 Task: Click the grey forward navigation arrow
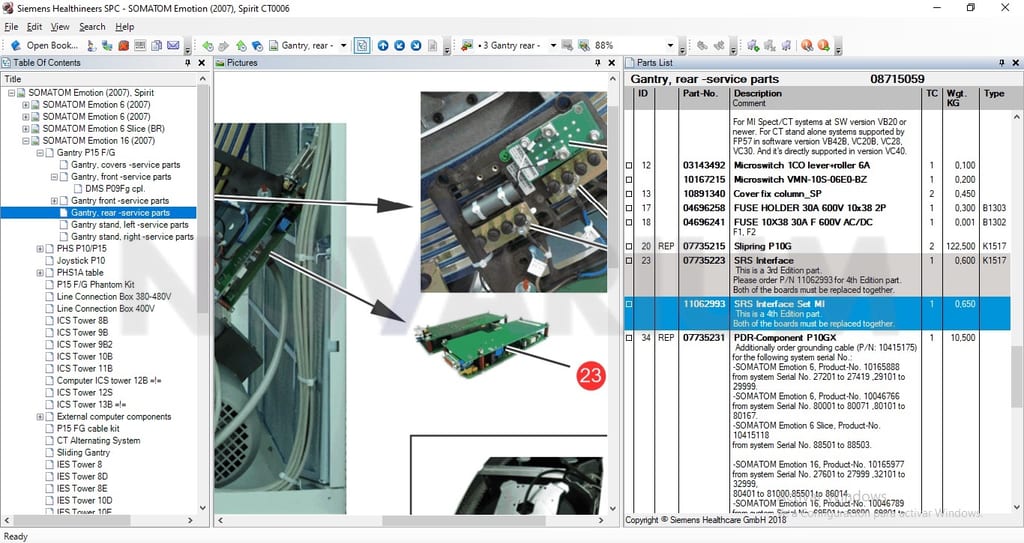pos(224,45)
